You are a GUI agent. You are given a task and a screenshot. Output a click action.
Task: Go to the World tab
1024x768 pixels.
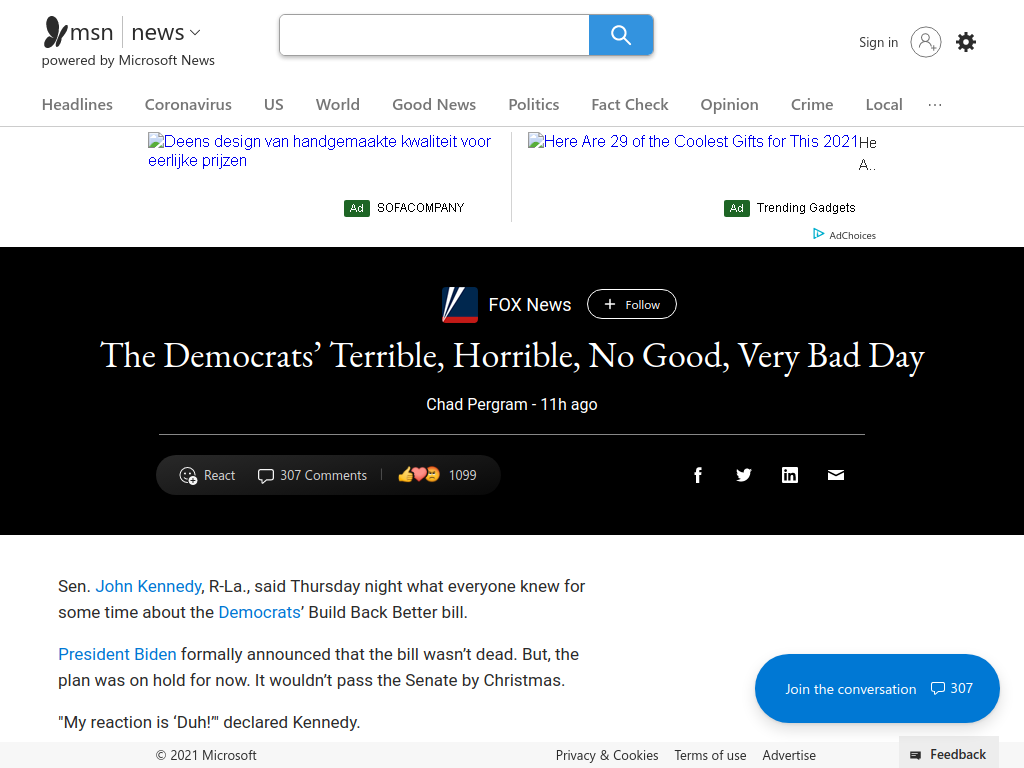pos(338,105)
